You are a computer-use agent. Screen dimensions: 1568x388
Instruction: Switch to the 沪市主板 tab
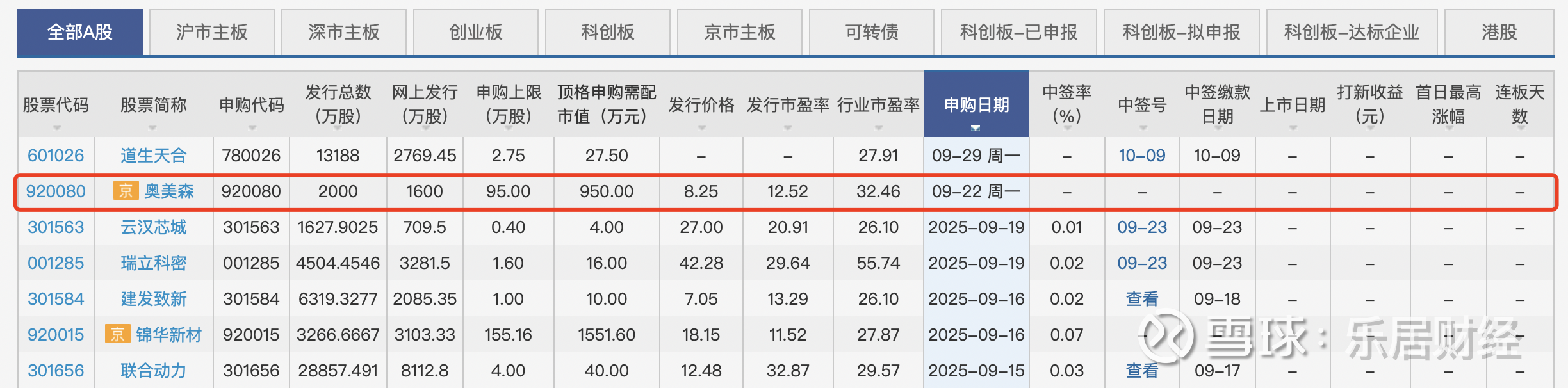tap(212, 32)
